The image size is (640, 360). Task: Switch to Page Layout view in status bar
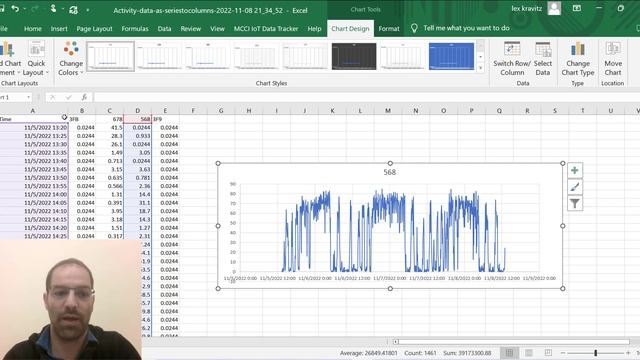coord(529,353)
